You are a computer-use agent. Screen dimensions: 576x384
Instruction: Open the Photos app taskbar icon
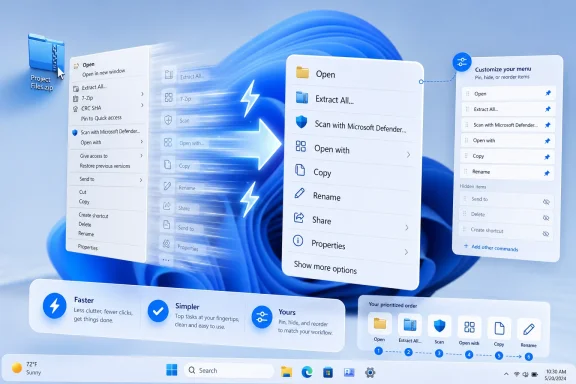[x=349, y=373]
